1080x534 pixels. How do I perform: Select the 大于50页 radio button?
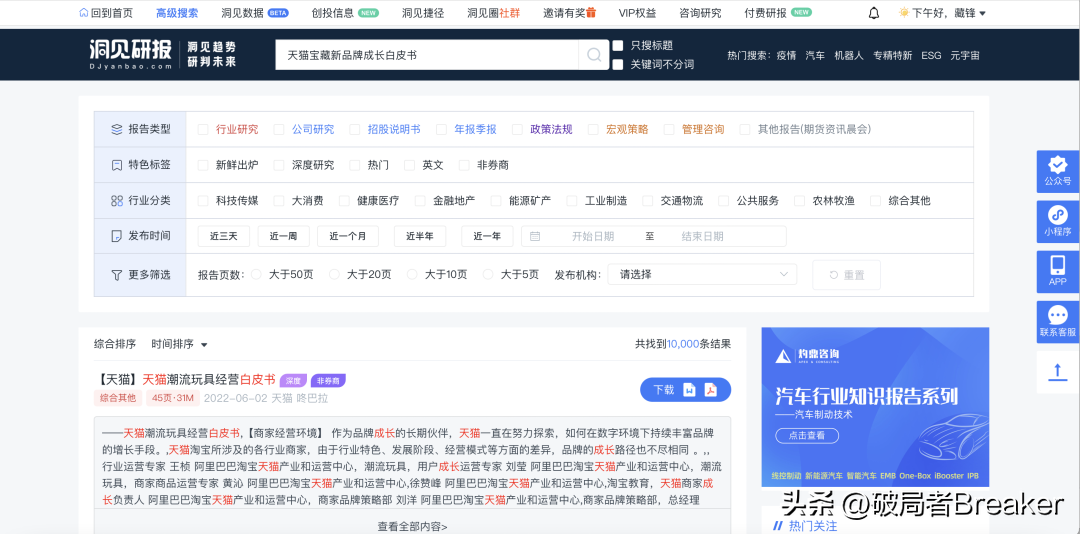click(256, 274)
